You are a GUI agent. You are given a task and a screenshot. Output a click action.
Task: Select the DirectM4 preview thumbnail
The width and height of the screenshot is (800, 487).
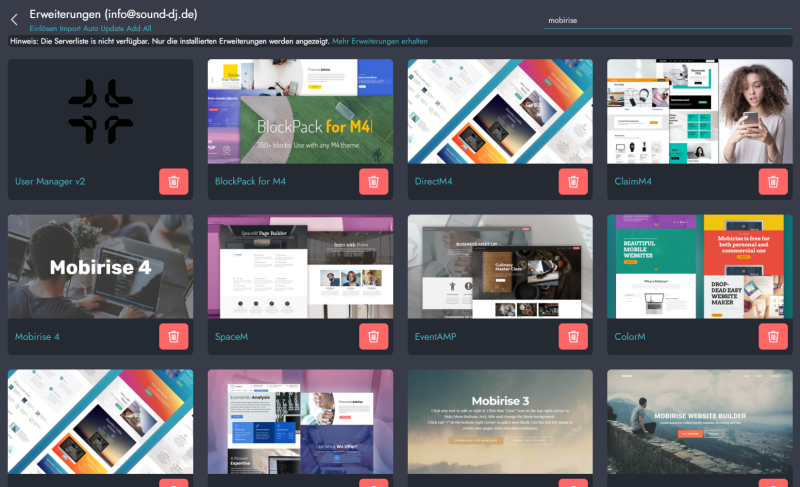(x=500, y=111)
